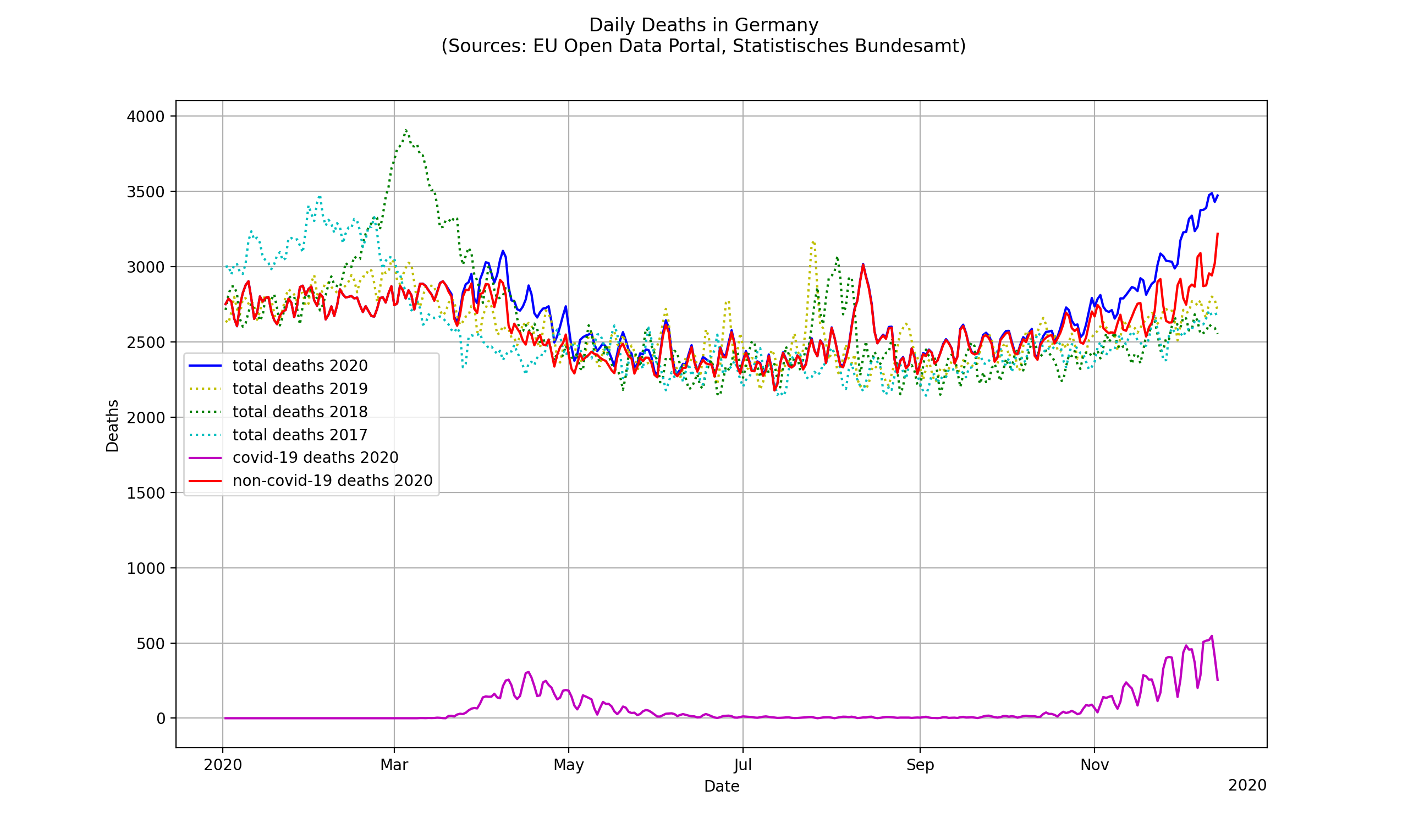Click the chart title 'Daily Deaths in Germany'
This screenshot has width=1408, height=840.
pos(703,25)
